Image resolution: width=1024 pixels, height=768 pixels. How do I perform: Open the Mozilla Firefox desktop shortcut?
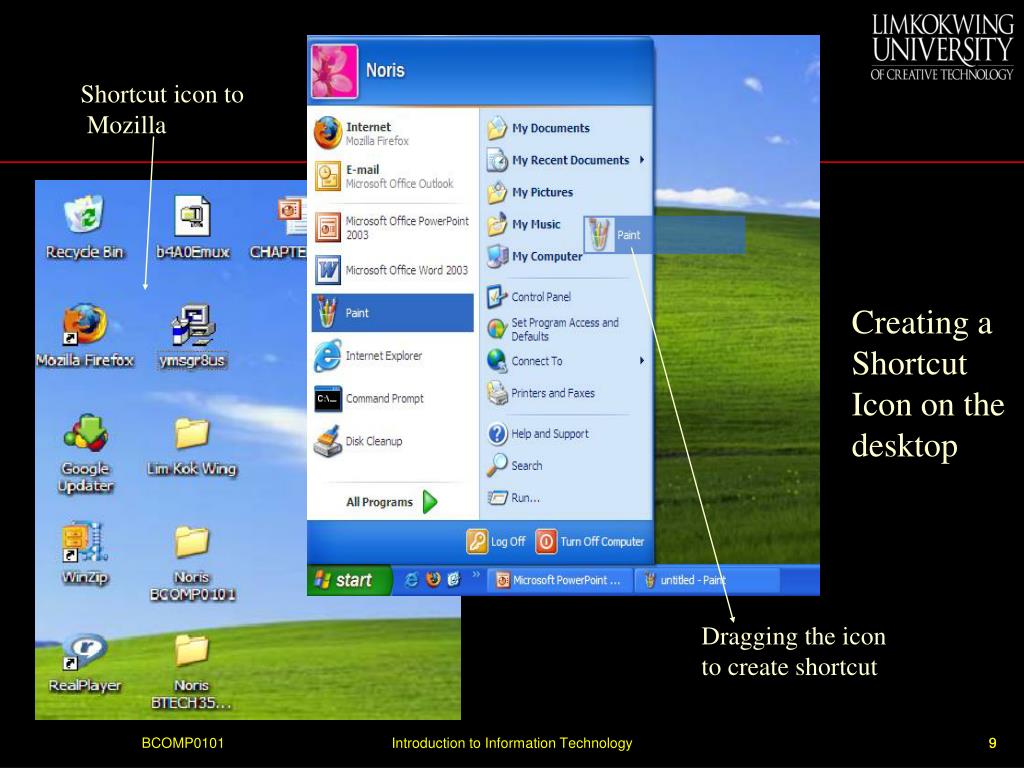coord(85,335)
